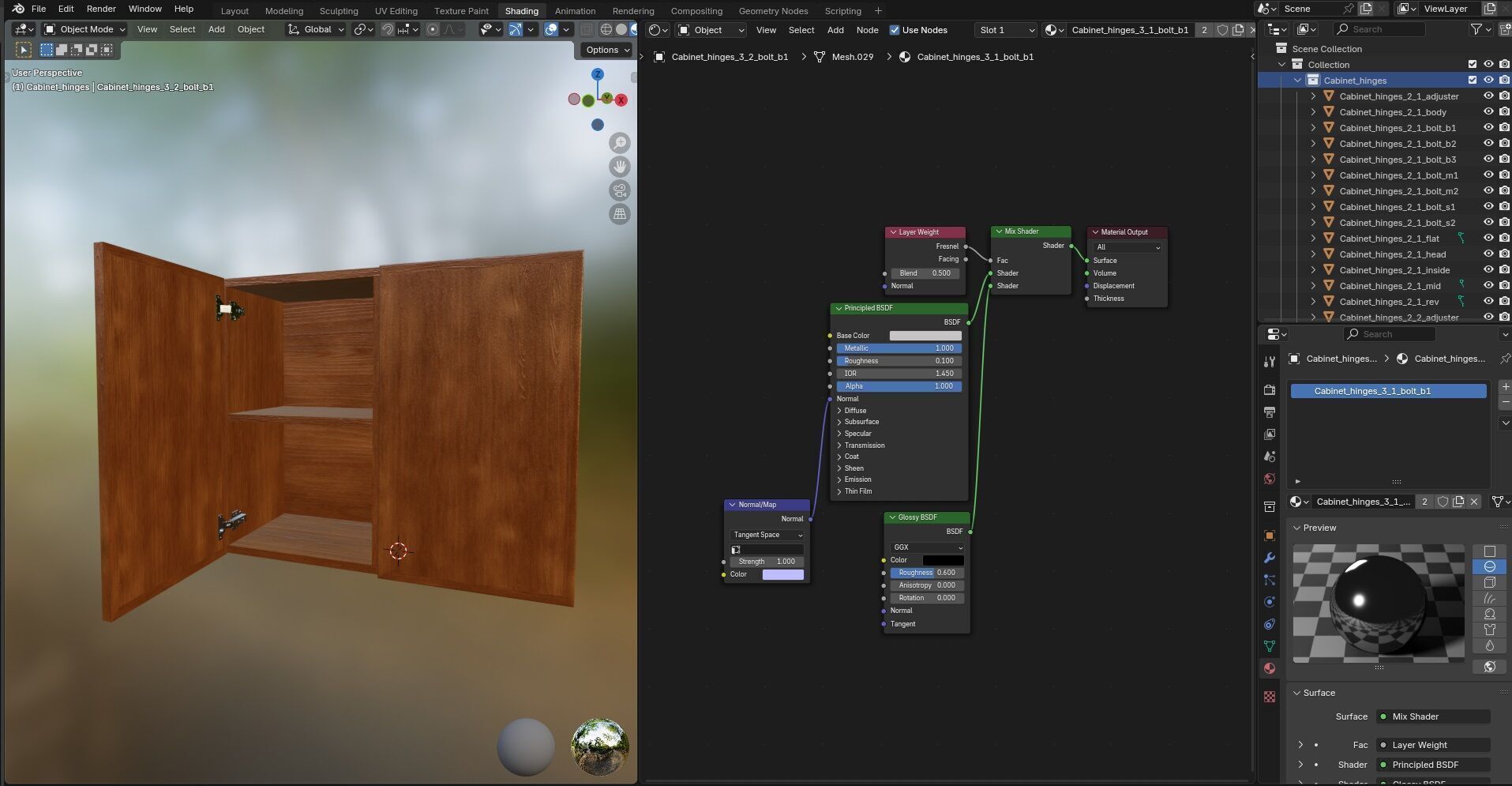Viewport: 1512px width, 786px height.
Task: Open GGX distribution dropdown in Glossy BSDF
Action: click(x=927, y=547)
